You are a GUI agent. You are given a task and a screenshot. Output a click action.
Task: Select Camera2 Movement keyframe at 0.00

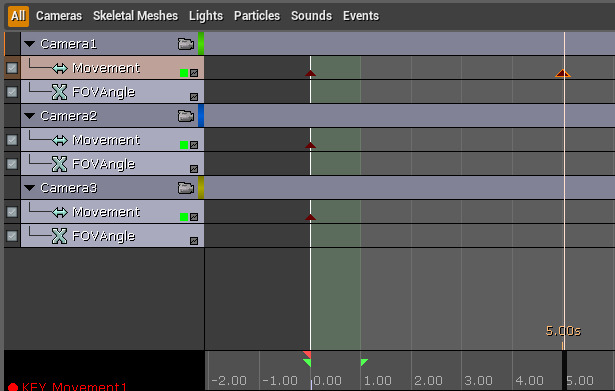(x=310, y=145)
